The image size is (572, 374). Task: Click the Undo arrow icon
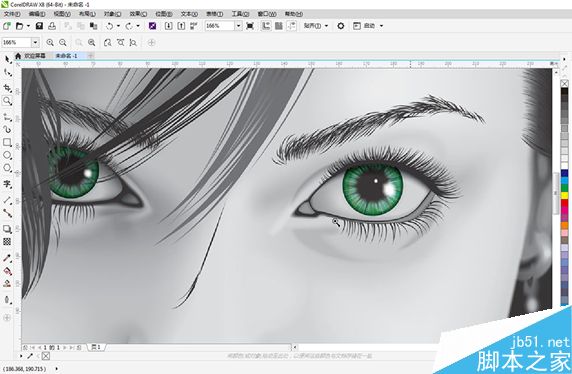(x=109, y=26)
